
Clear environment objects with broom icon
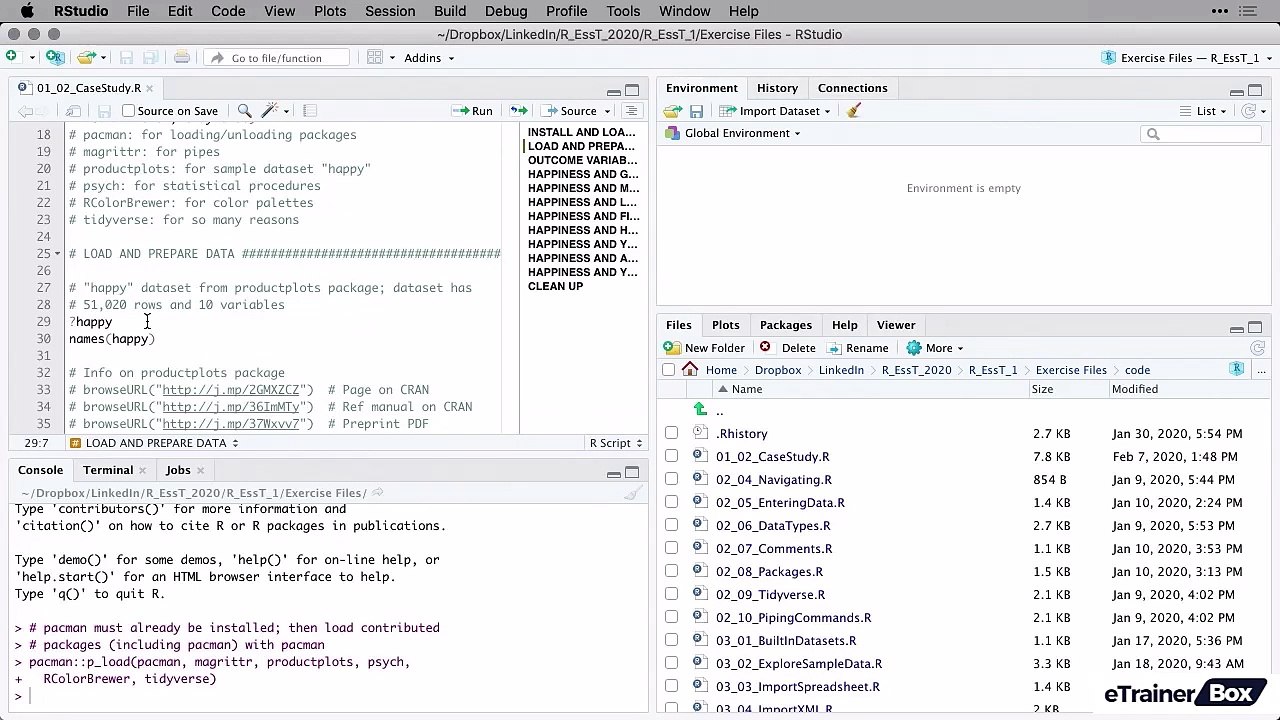pos(853,111)
